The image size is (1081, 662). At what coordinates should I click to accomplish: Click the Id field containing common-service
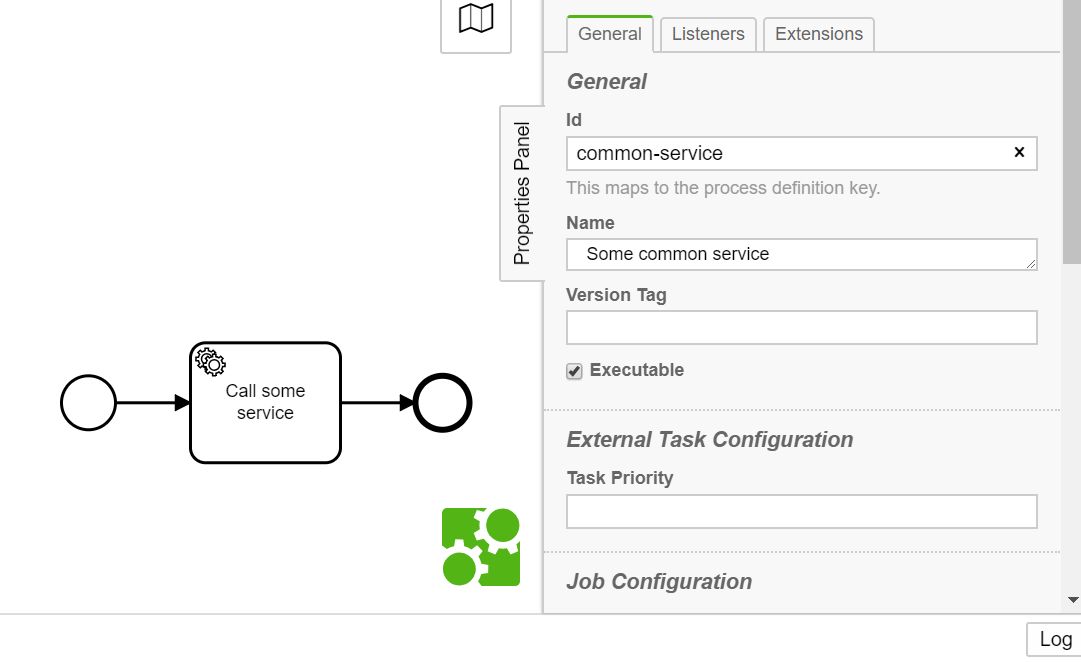[x=790, y=153]
